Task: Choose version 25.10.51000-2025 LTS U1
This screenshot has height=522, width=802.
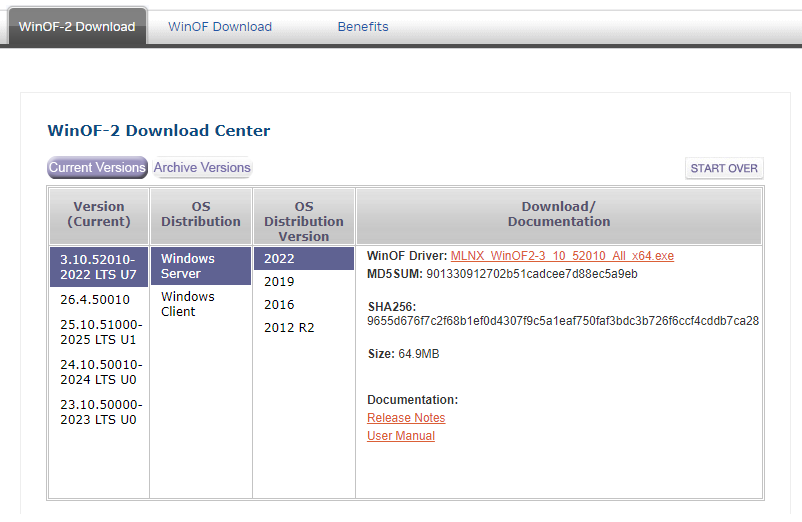Action: (101, 332)
